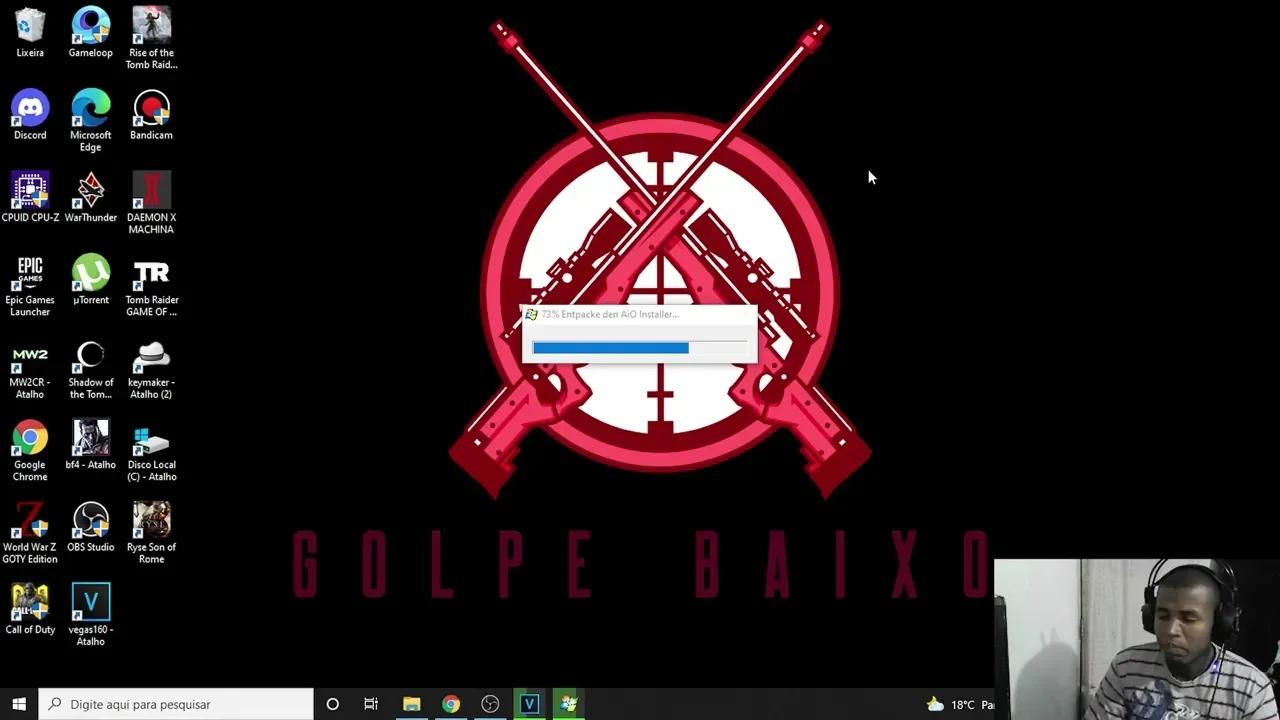Screen dimensions: 1280x720
Task: Open Microsoft Edge desktop shortcut
Action: (90, 109)
